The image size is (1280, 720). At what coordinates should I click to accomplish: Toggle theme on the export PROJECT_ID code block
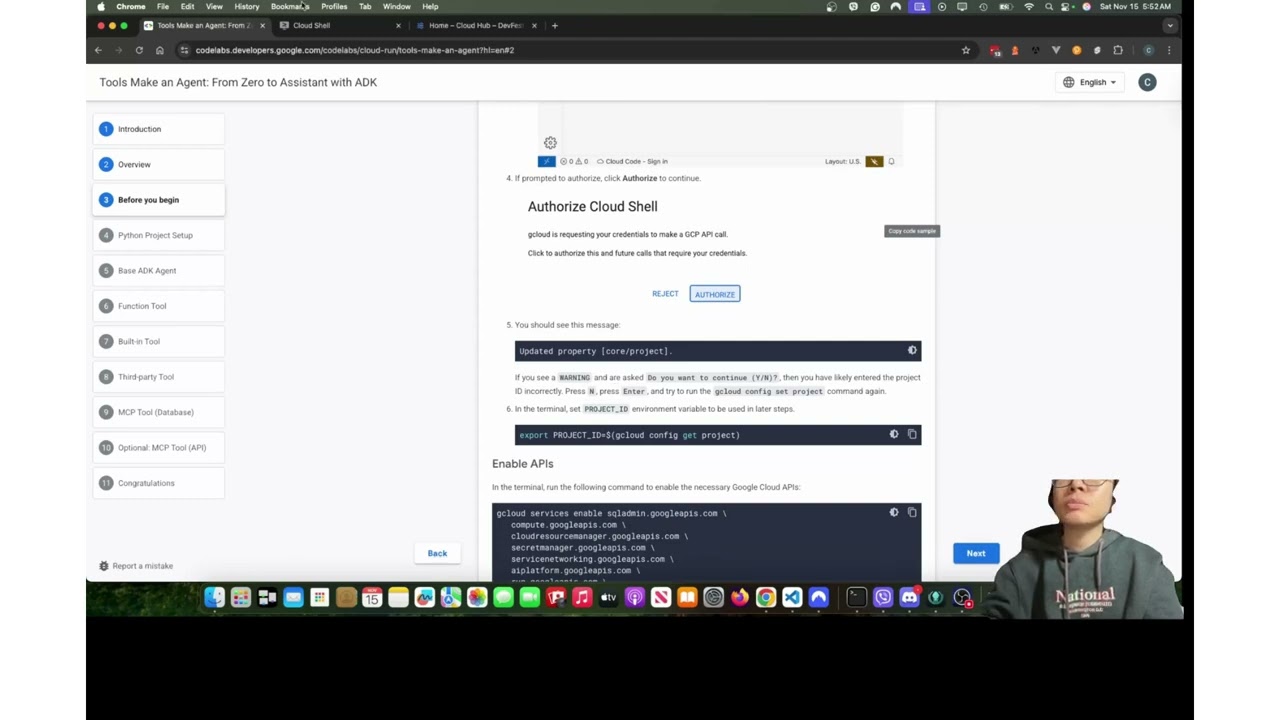[894, 435]
